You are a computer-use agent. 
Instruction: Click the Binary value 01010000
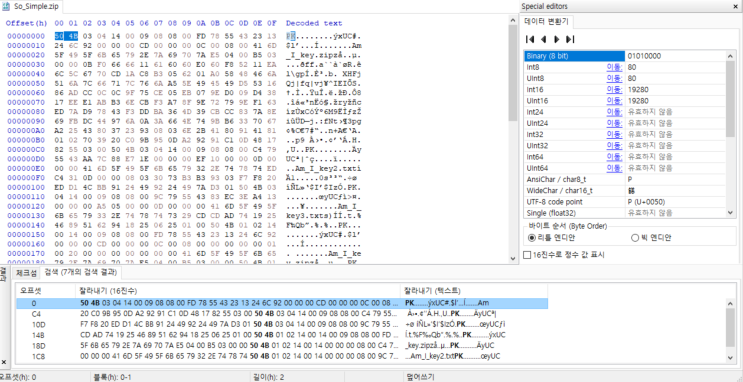click(x=644, y=56)
